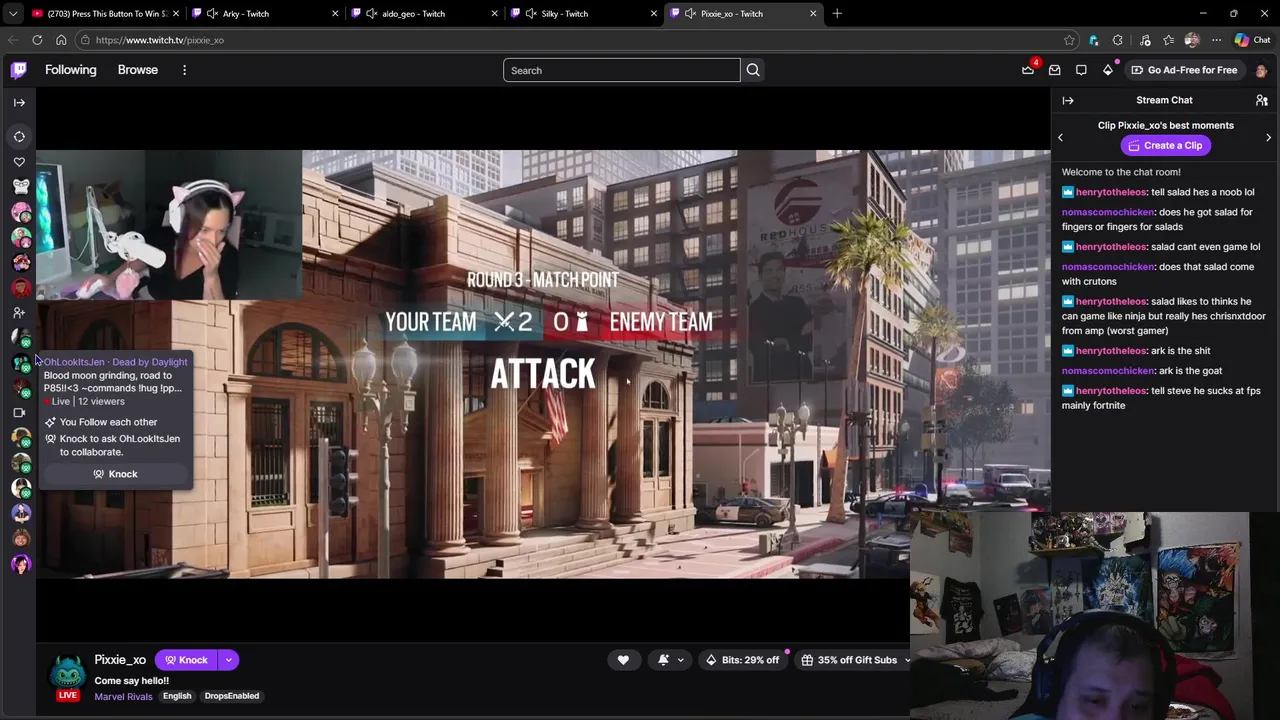Open the Twitch user avatar menu
Screen dimensions: 1280x720
(x=1261, y=70)
